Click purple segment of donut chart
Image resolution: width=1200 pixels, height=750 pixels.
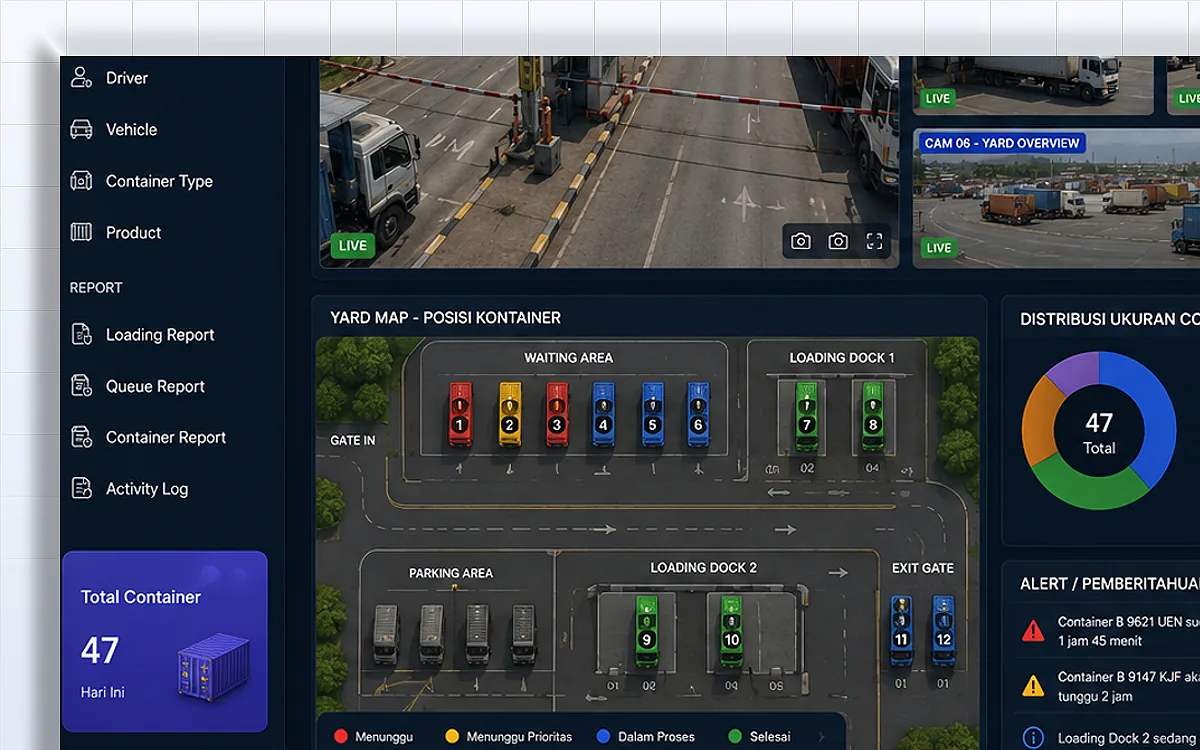click(x=1074, y=371)
